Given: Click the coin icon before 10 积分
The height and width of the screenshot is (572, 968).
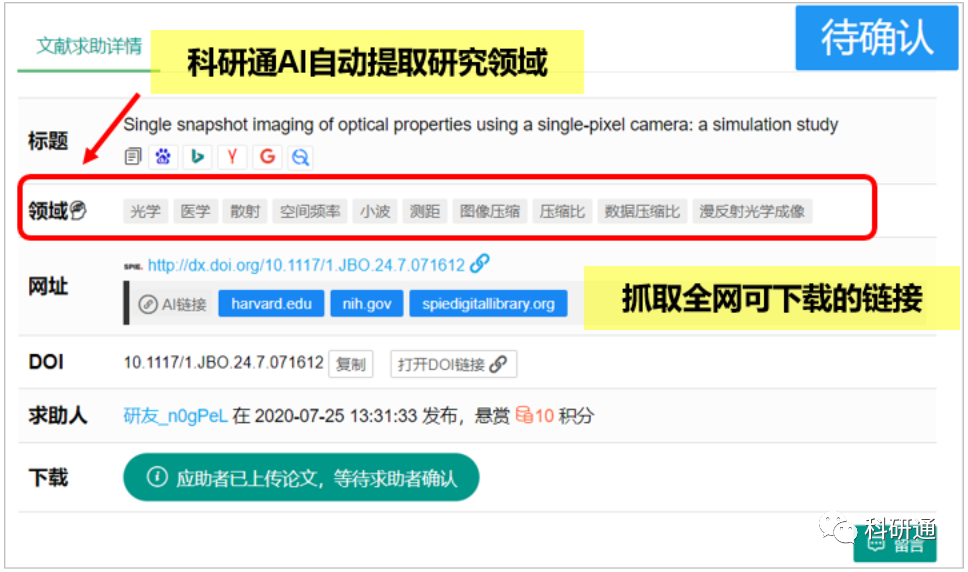Looking at the screenshot, I should (524, 415).
